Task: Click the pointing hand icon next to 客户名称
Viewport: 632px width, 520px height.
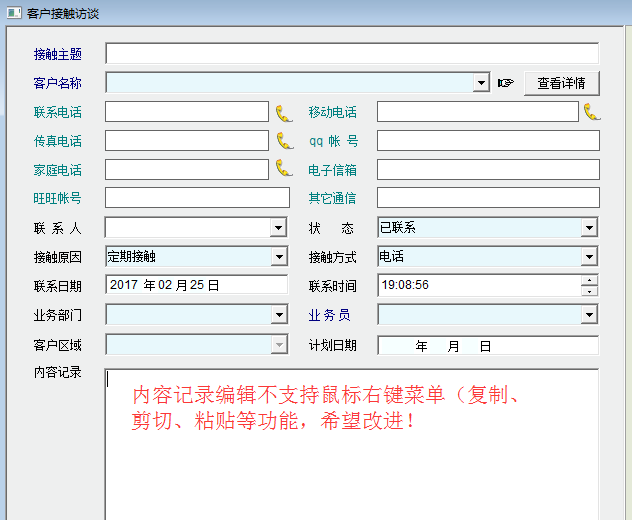Action: click(x=506, y=83)
